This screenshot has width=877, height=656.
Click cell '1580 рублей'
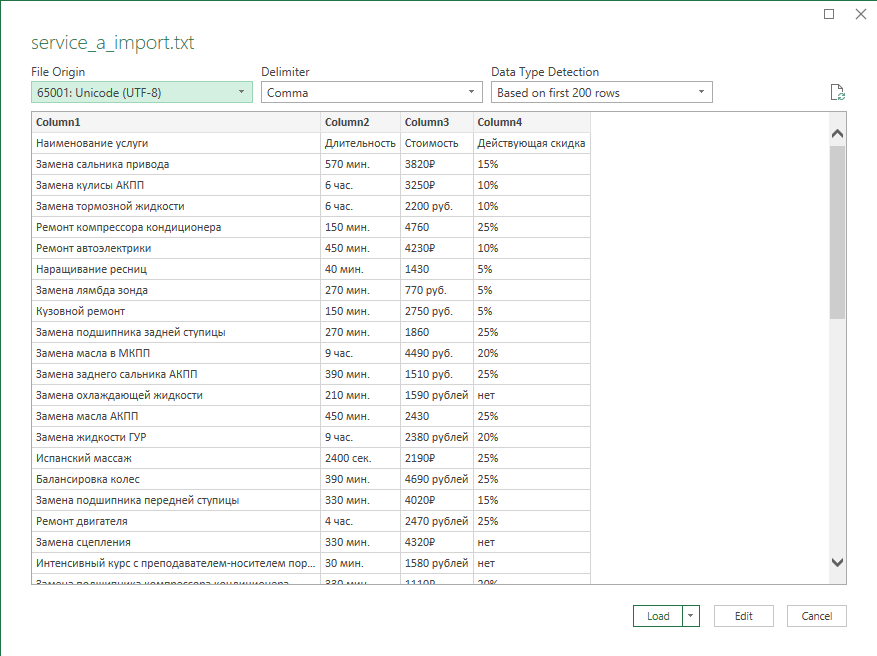click(437, 563)
